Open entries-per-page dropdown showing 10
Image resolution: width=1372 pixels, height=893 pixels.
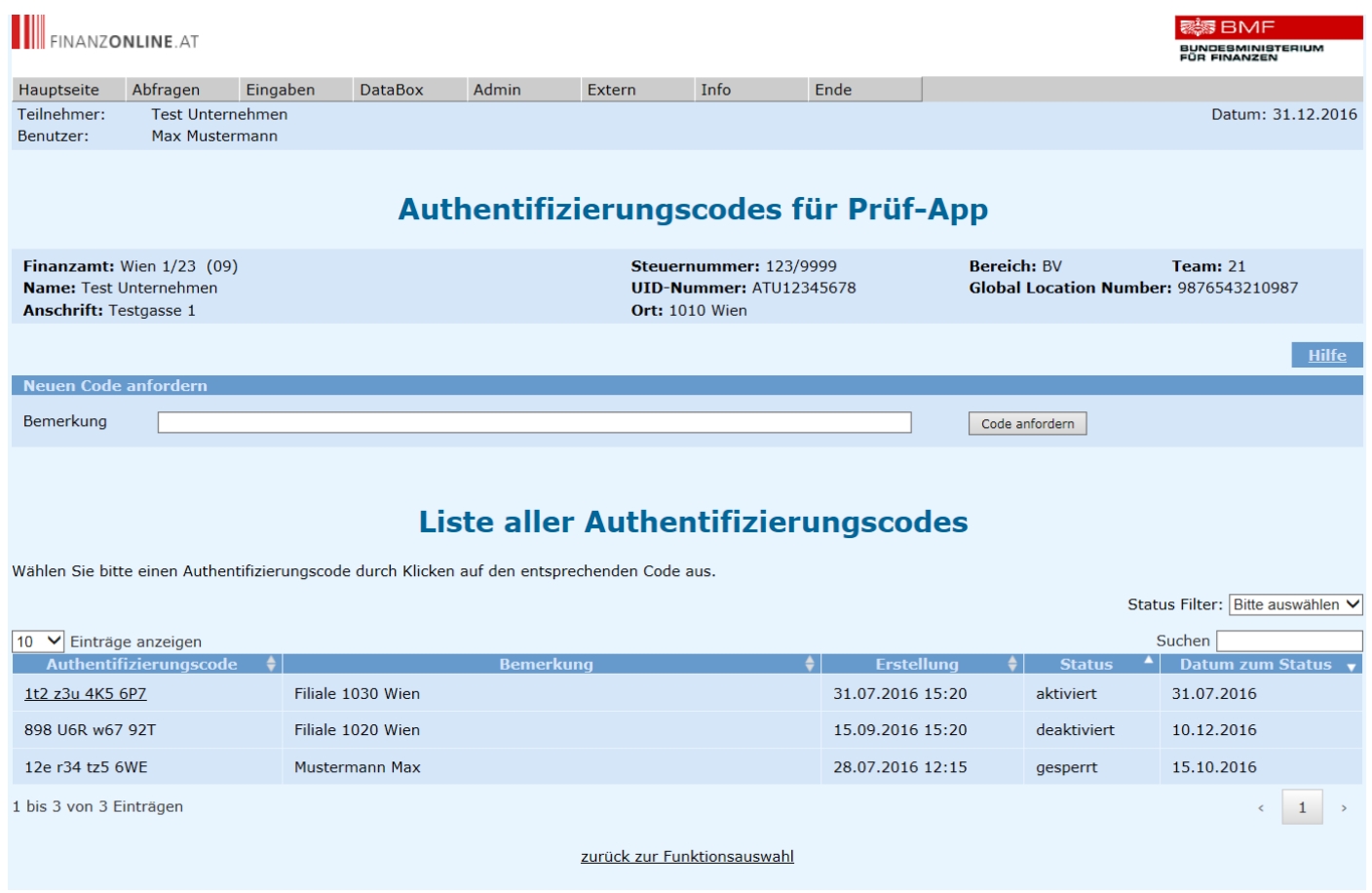38,641
